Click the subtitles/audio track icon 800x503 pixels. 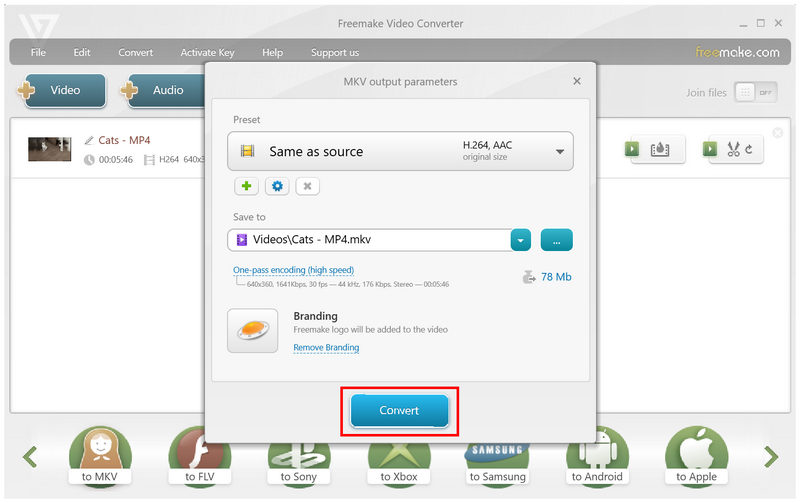pyautogui.click(x=660, y=149)
